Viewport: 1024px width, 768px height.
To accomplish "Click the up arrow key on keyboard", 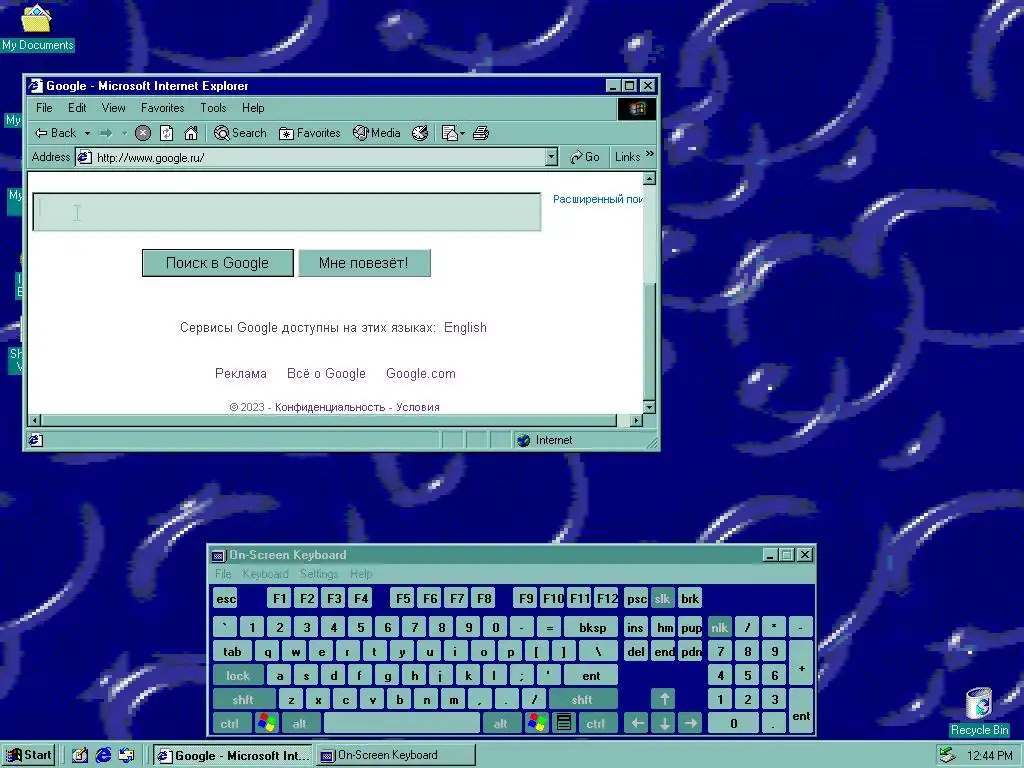I will [664, 699].
